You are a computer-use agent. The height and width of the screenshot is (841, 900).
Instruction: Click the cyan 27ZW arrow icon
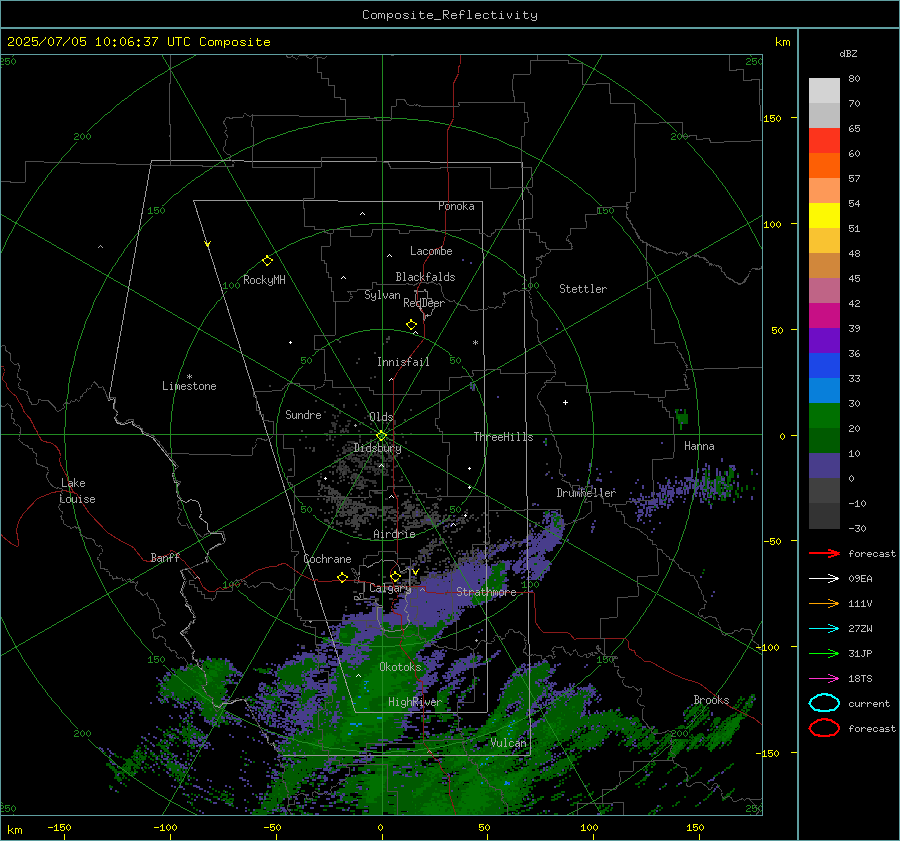point(824,629)
